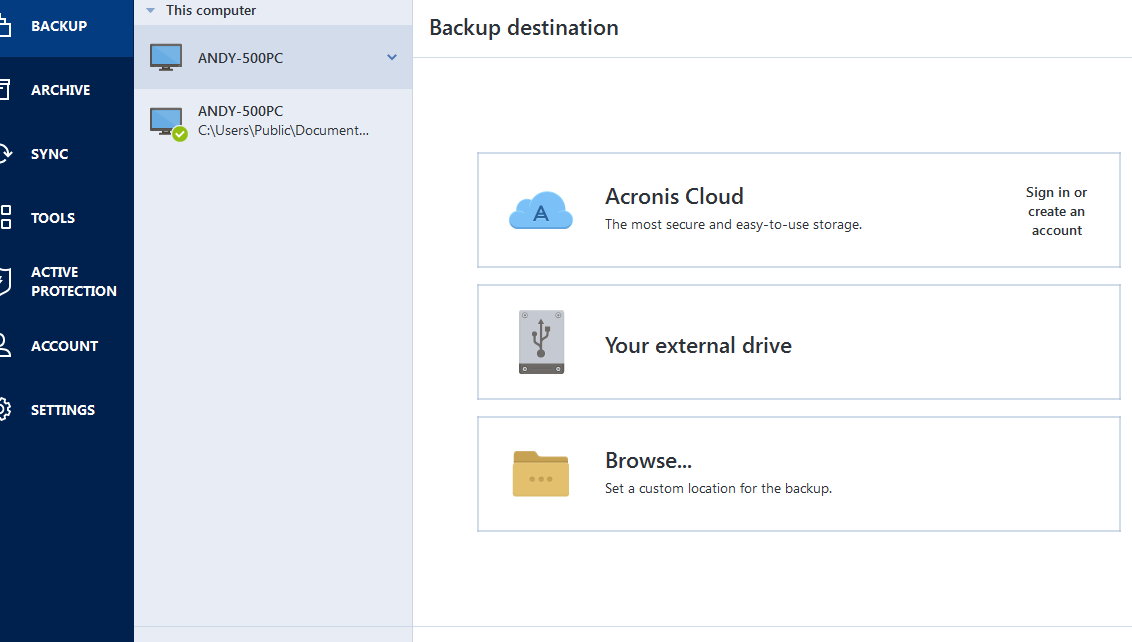Choose Your external drive as destination
Viewport: 1132px width, 642px height.
click(698, 346)
